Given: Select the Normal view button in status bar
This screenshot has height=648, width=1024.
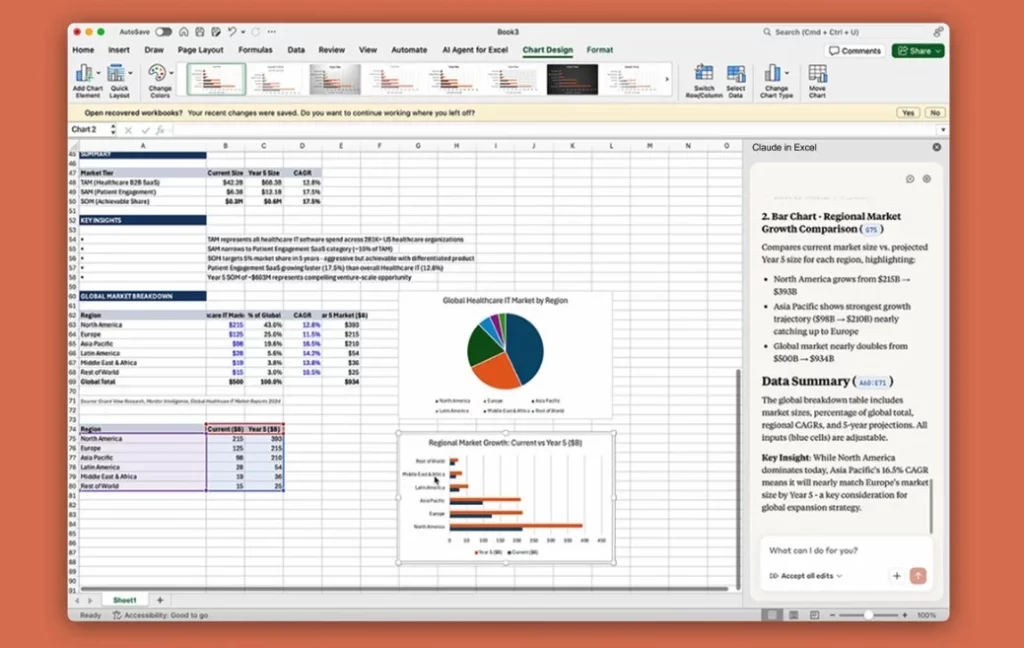Looking at the screenshot, I should click(770, 615).
